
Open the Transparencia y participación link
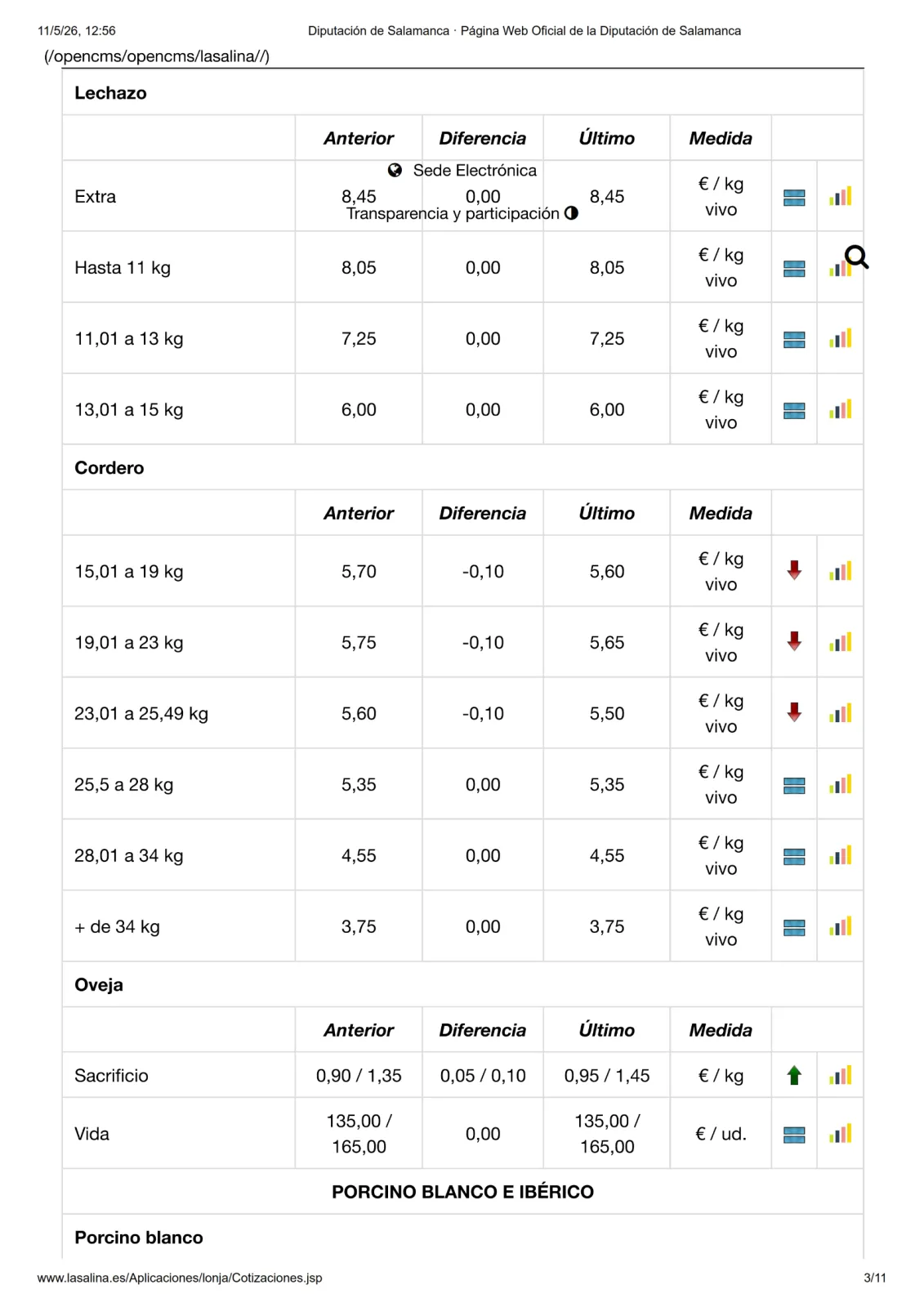coord(453,213)
